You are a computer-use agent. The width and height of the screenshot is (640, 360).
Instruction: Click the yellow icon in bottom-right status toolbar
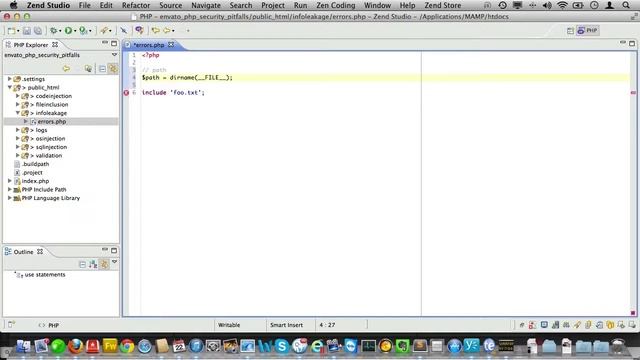[610, 325]
